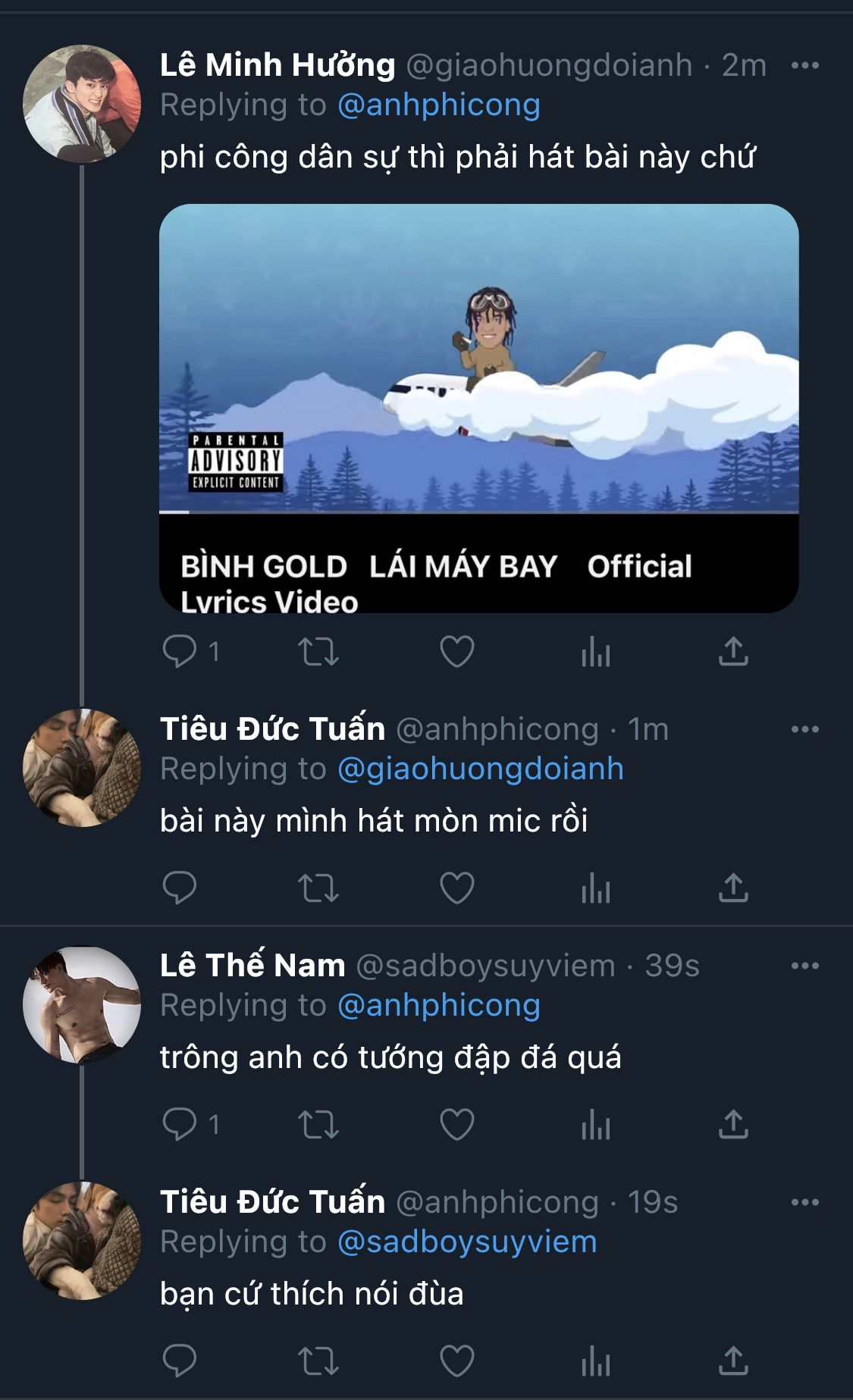Share Lê Minh Hưởng's tweet

733,651
